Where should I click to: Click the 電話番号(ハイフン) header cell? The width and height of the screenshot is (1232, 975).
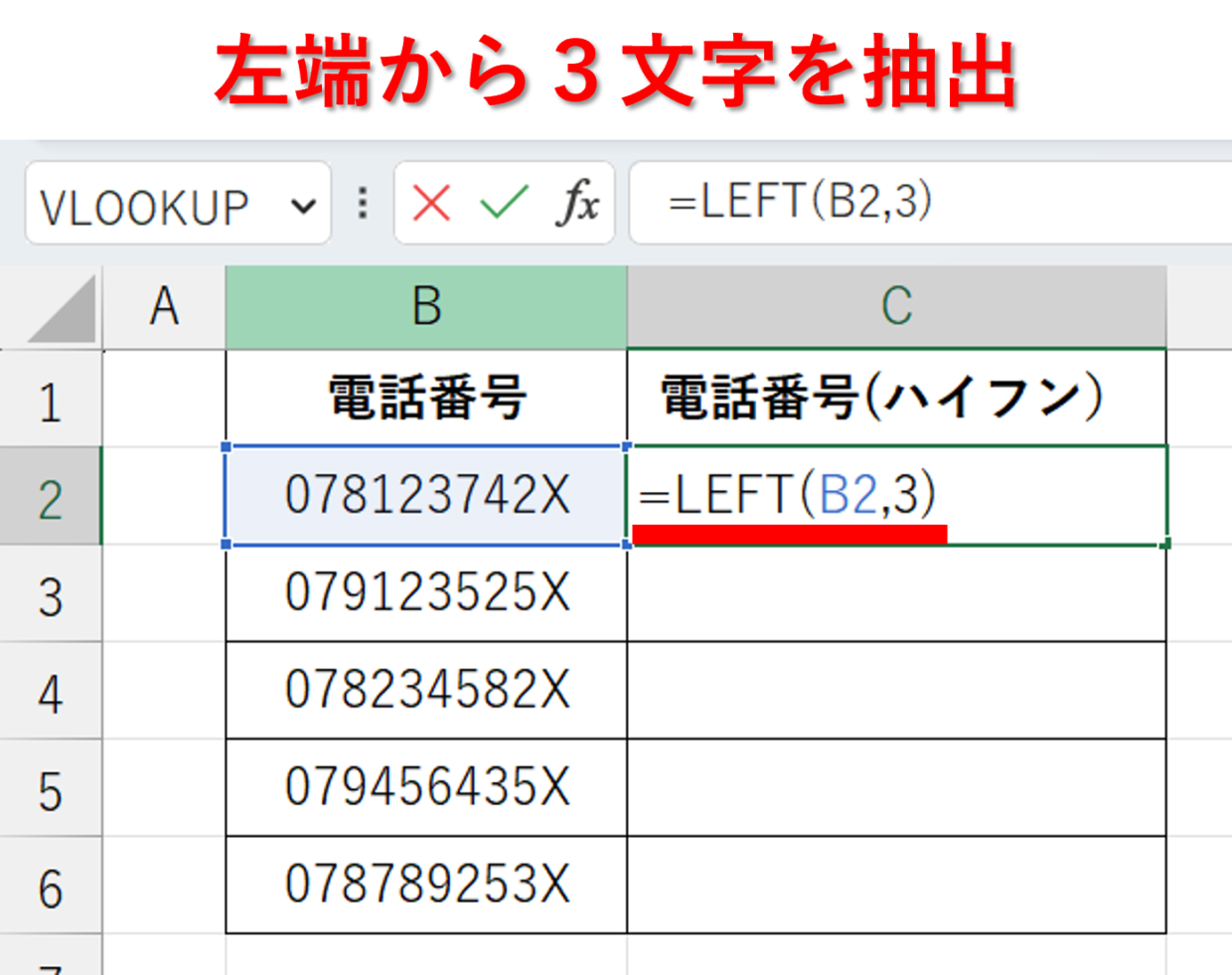tap(896, 399)
